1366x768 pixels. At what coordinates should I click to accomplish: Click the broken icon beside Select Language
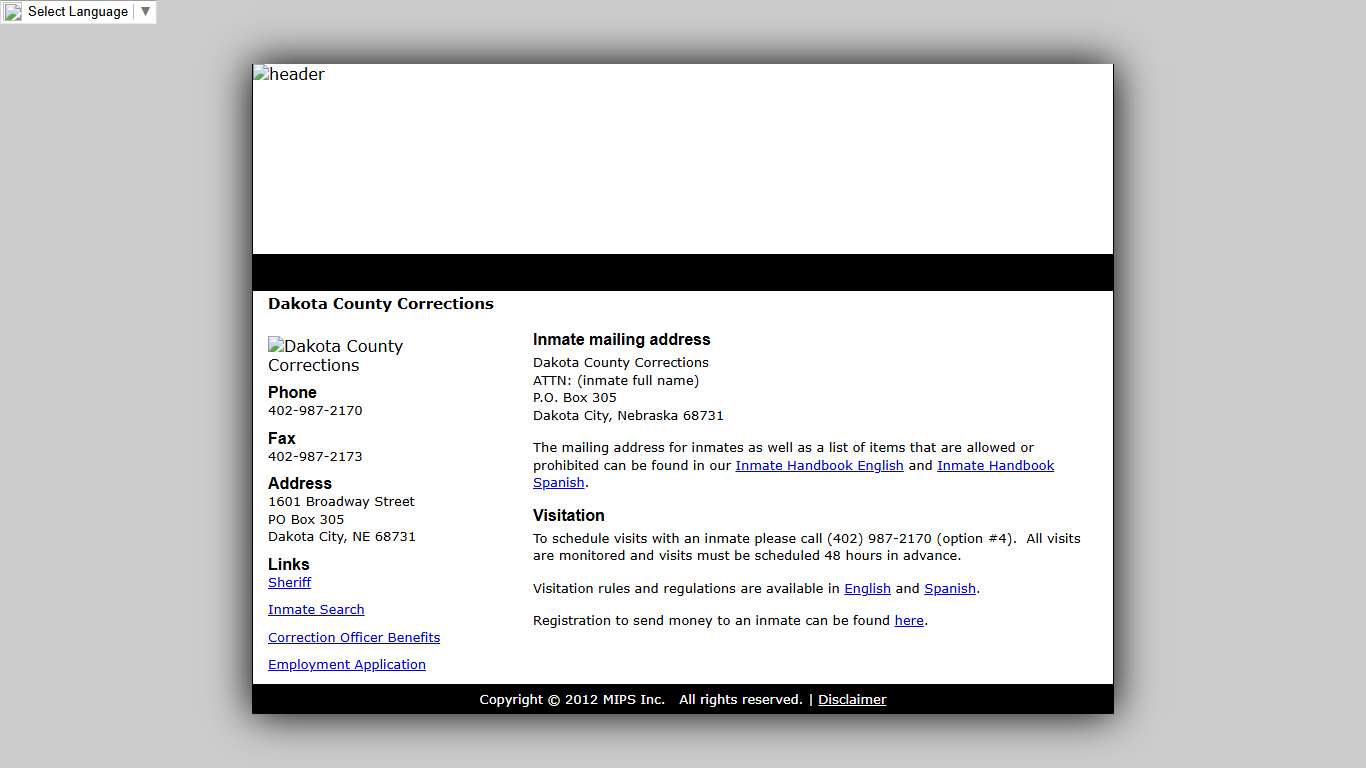[13, 12]
